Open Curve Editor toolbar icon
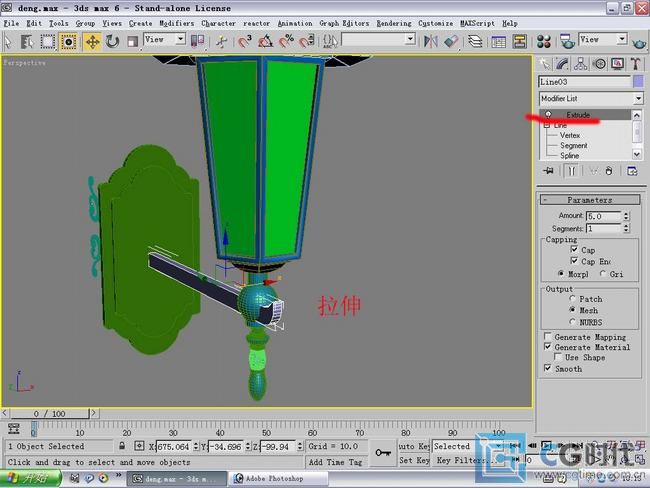The width and height of the screenshot is (650, 488). 498,41
